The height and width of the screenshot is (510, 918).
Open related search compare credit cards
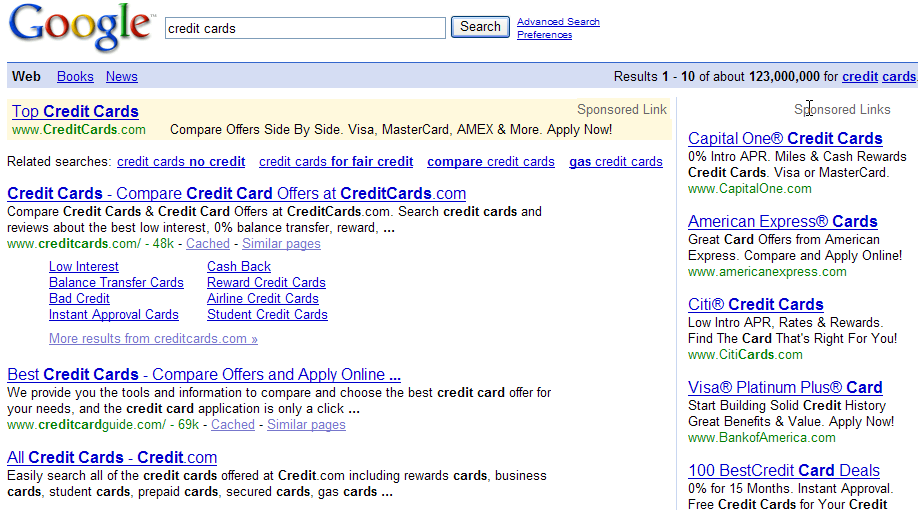coord(491,162)
